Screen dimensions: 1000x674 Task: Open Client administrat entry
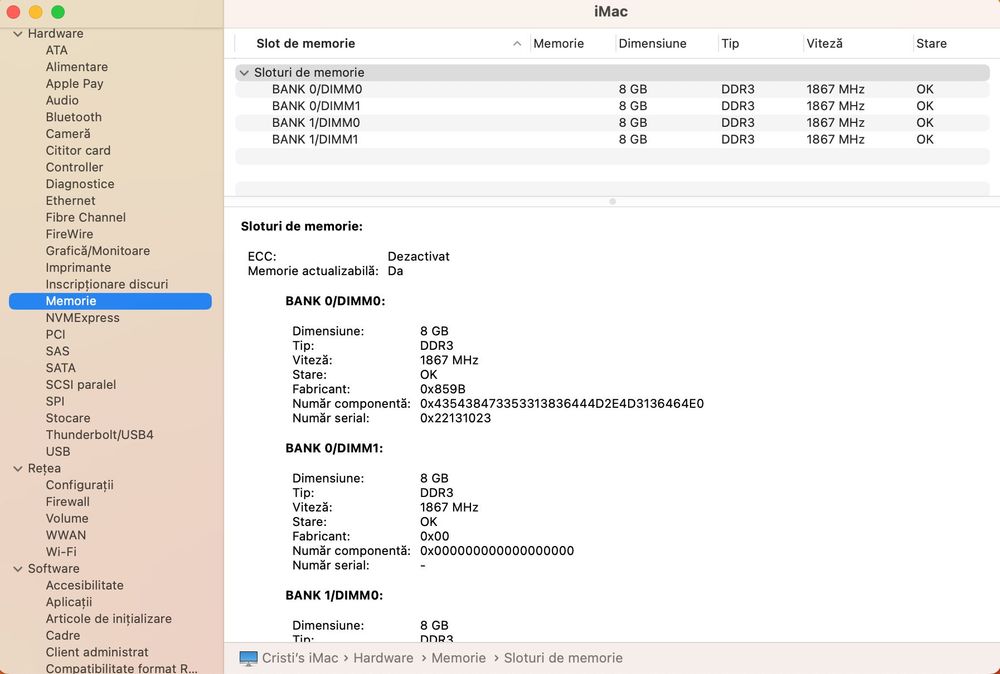(x=97, y=652)
